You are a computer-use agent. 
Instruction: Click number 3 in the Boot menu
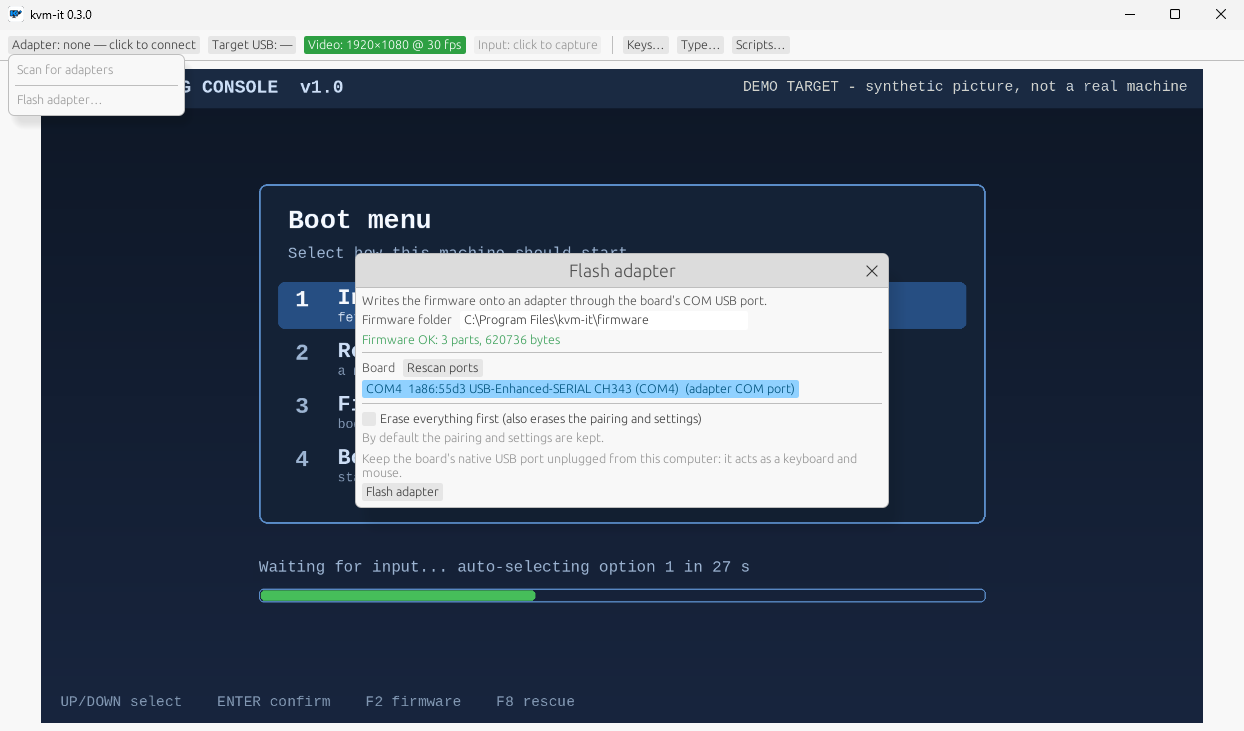302,406
